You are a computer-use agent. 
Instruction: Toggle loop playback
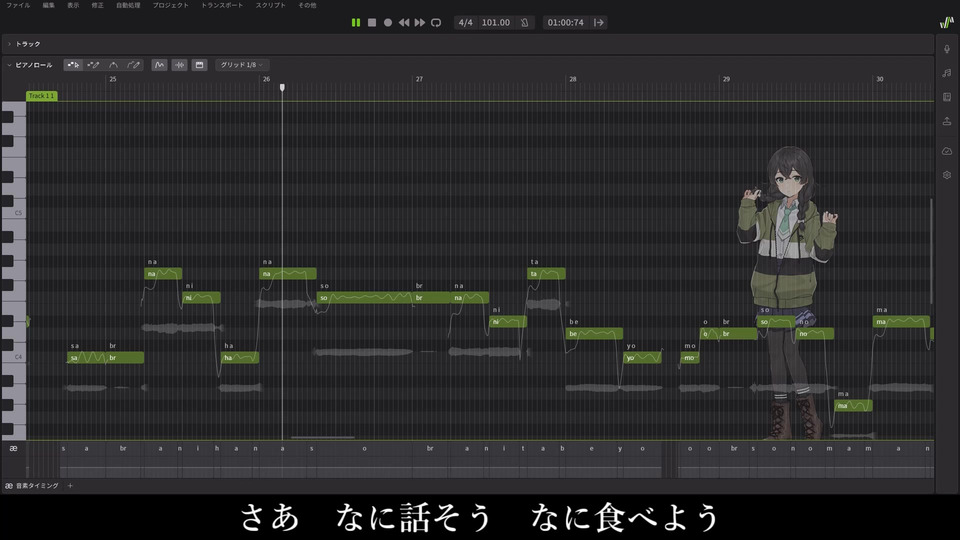pyautogui.click(x=436, y=23)
